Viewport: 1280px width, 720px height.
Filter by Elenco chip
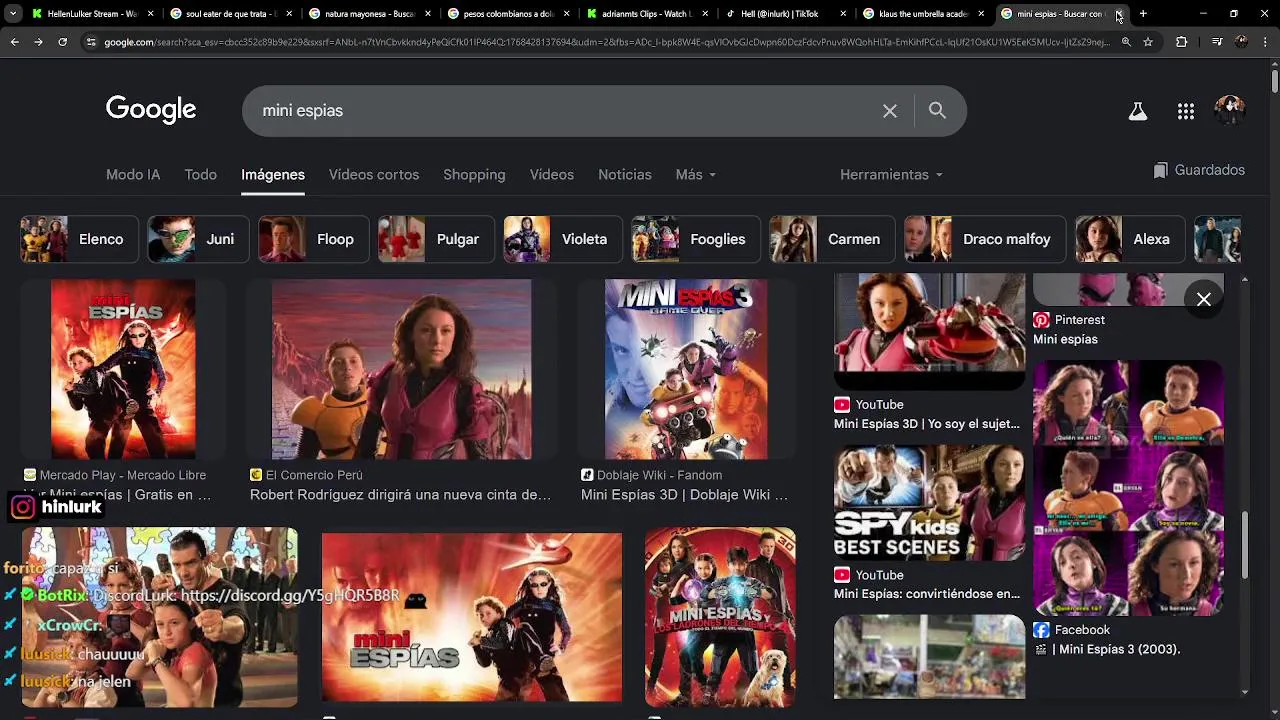click(x=79, y=239)
